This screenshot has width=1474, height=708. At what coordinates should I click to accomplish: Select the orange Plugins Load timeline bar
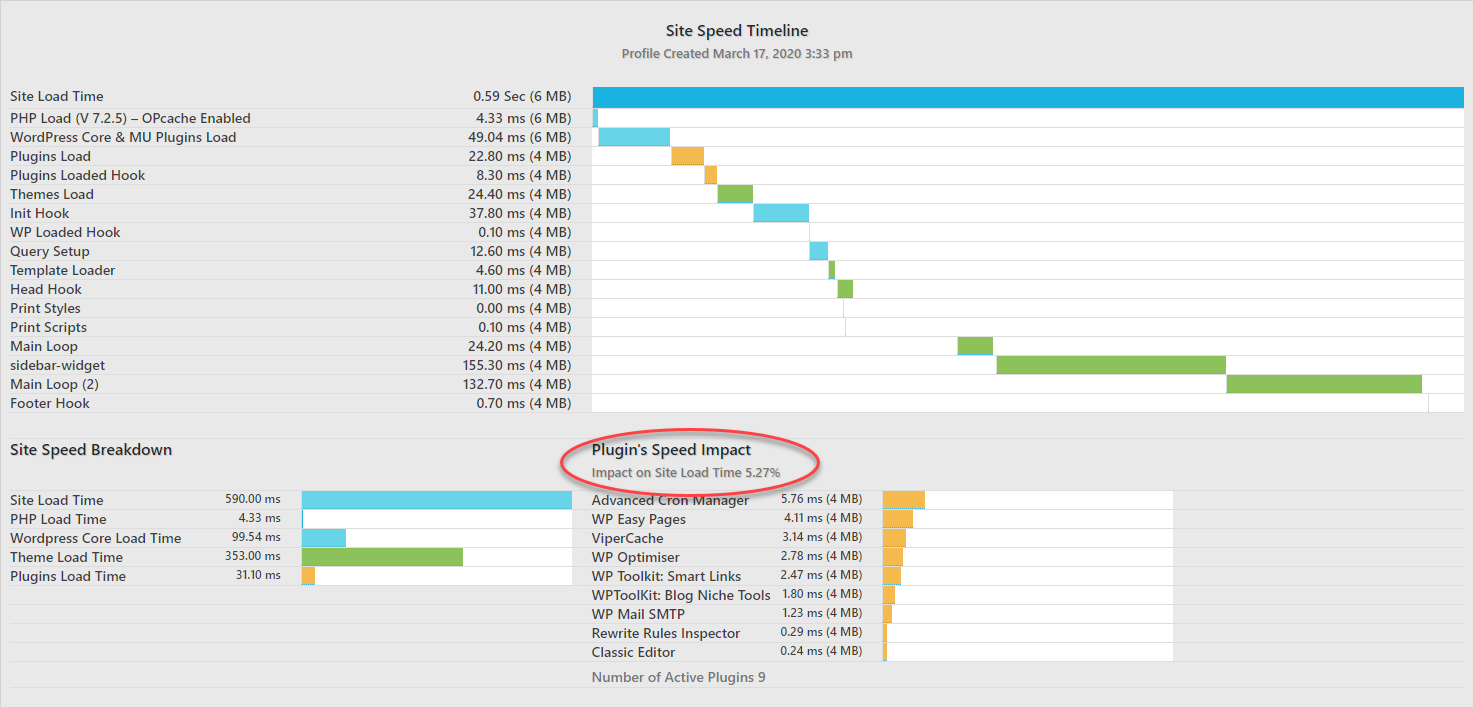(688, 156)
